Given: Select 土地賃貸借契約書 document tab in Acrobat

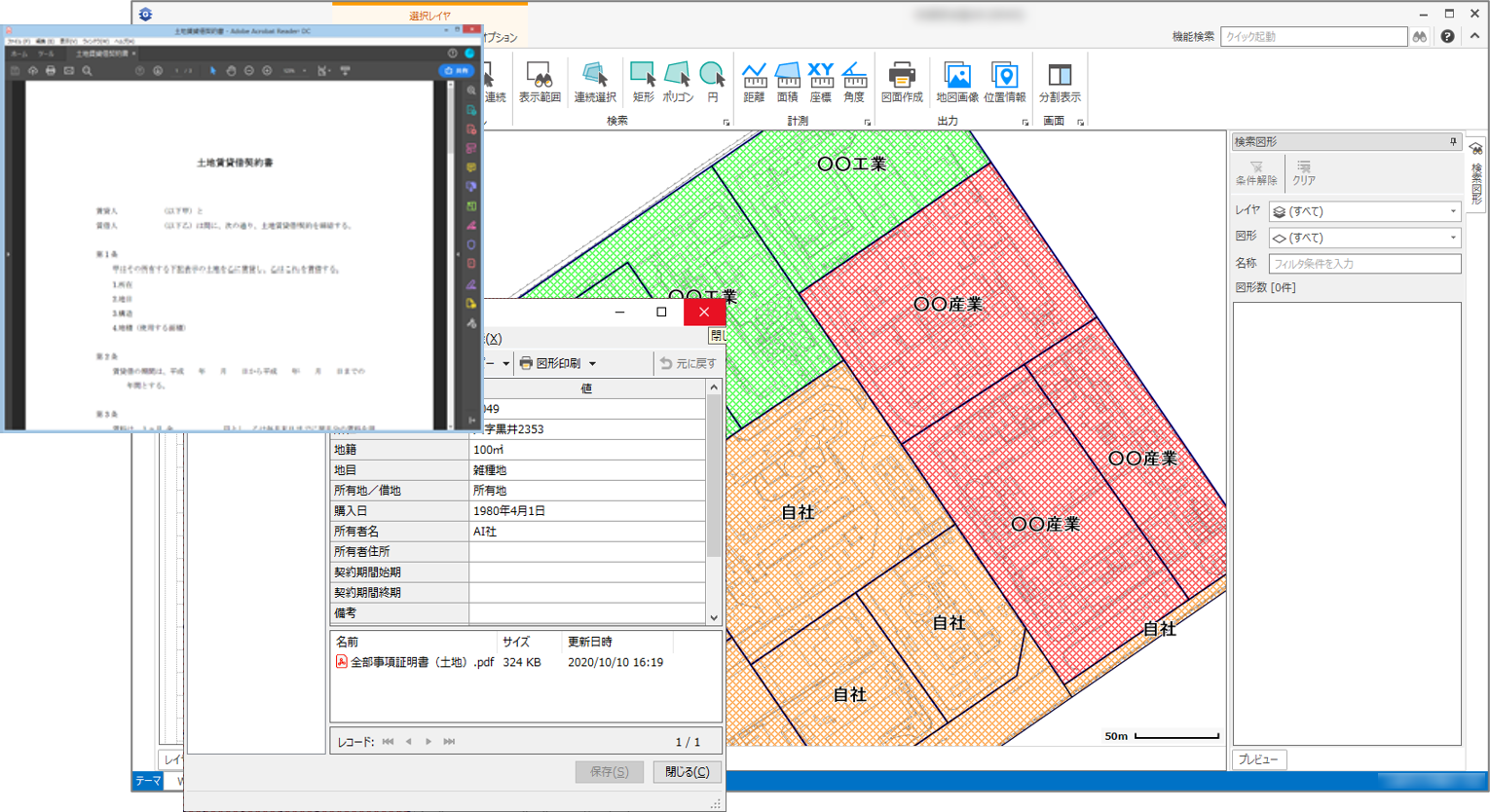Looking at the screenshot, I should pyautogui.click(x=101, y=54).
